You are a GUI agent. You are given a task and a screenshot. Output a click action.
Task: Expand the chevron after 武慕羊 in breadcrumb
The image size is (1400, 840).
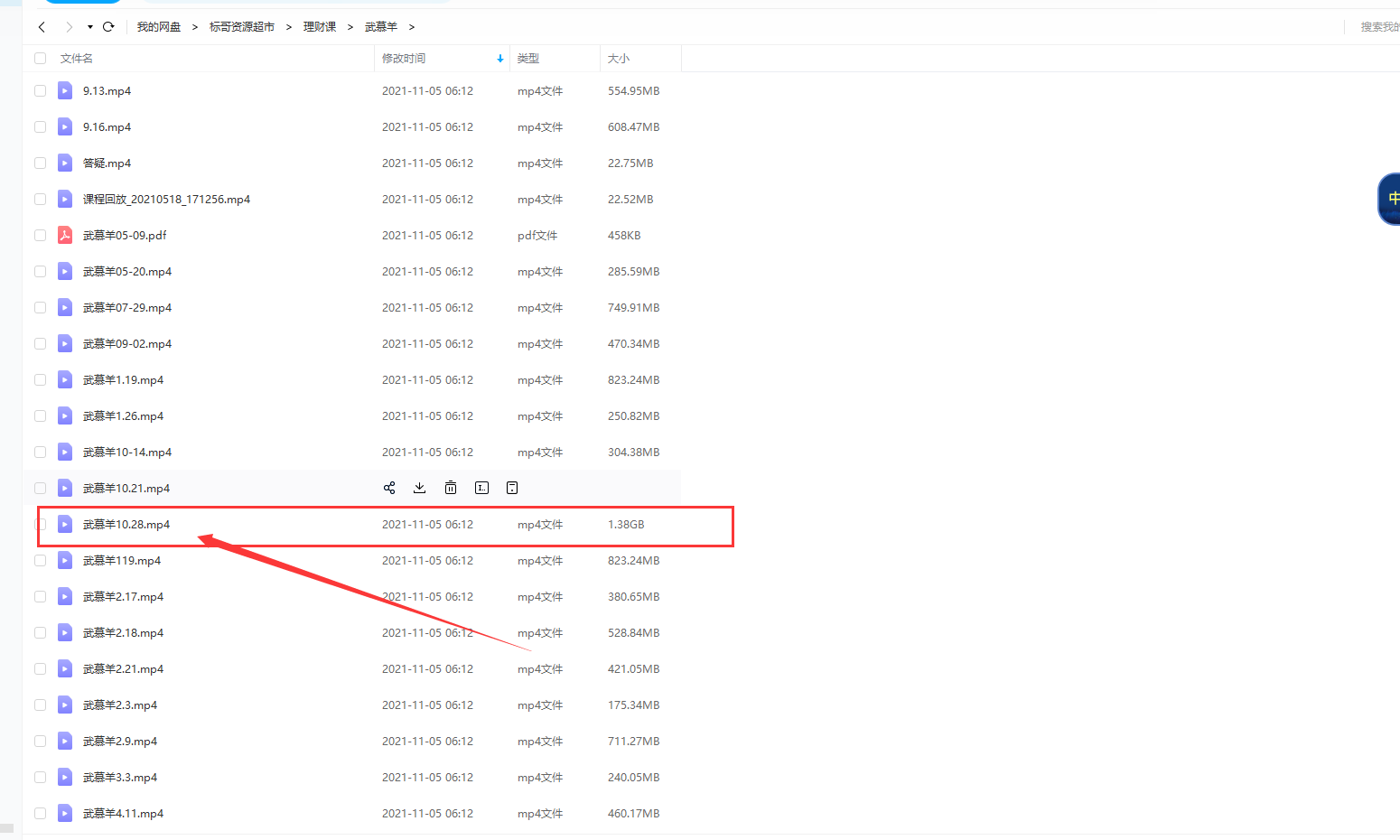click(x=412, y=27)
